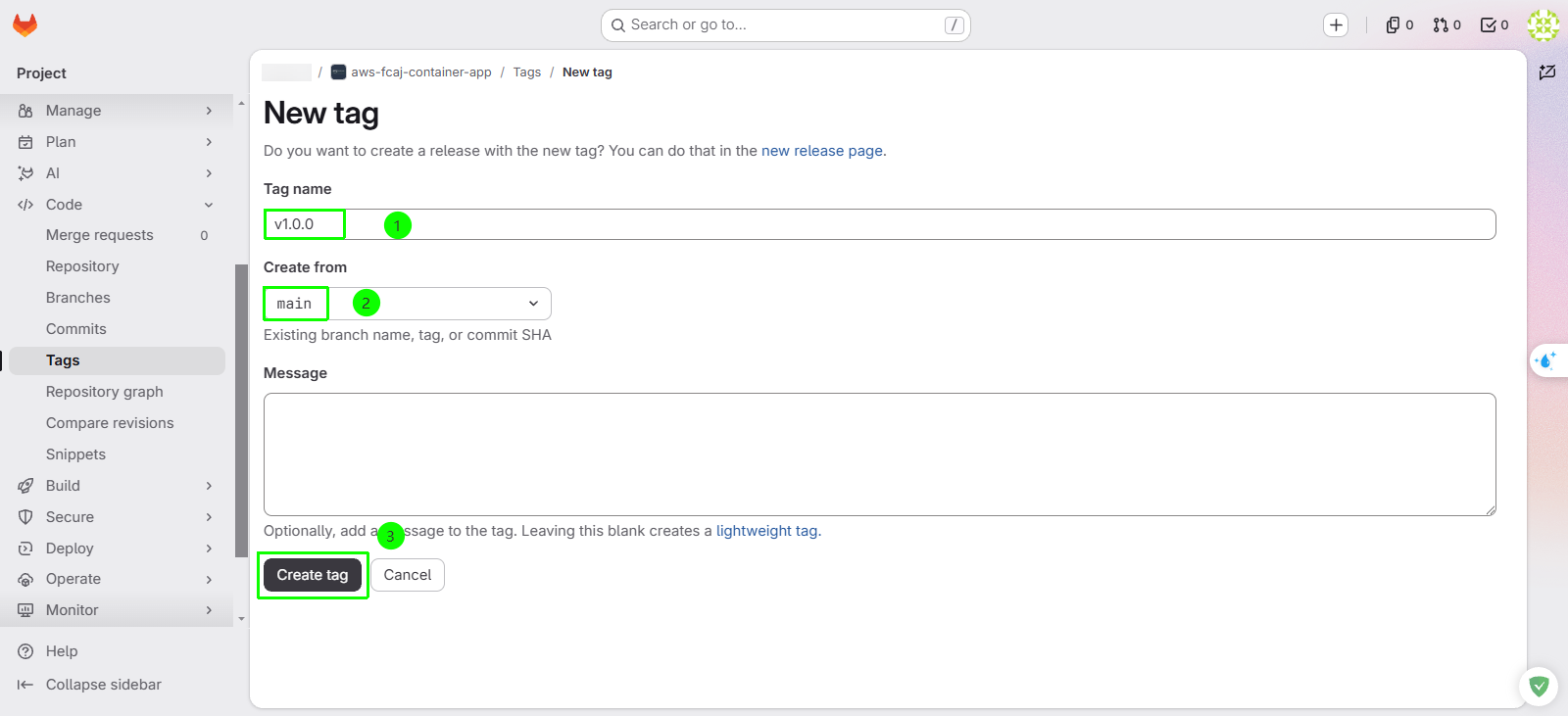Click the Plan calendar icon

pyautogui.click(x=25, y=142)
